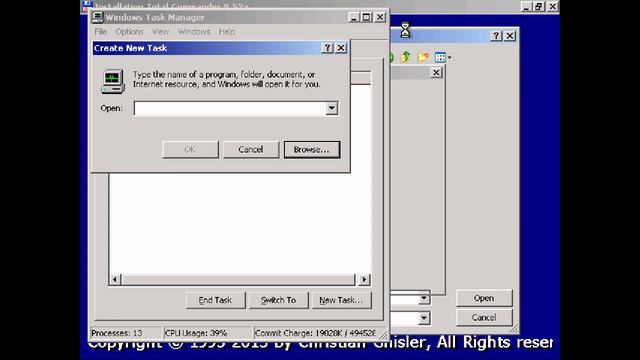The width and height of the screenshot is (640, 360).
Task: Click the End Task button
Action: pyautogui.click(x=216, y=300)
